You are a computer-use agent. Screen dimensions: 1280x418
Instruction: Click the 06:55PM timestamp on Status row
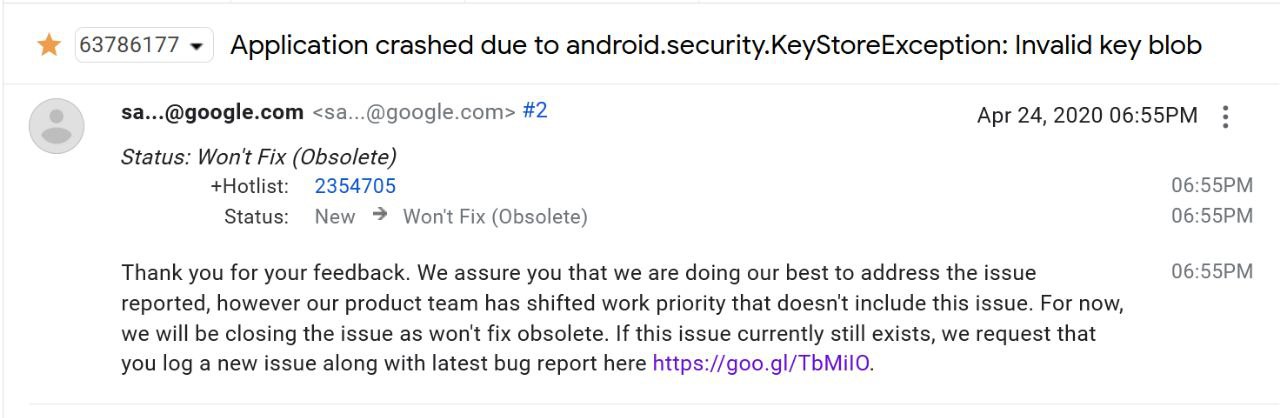tap(1212, 216)
